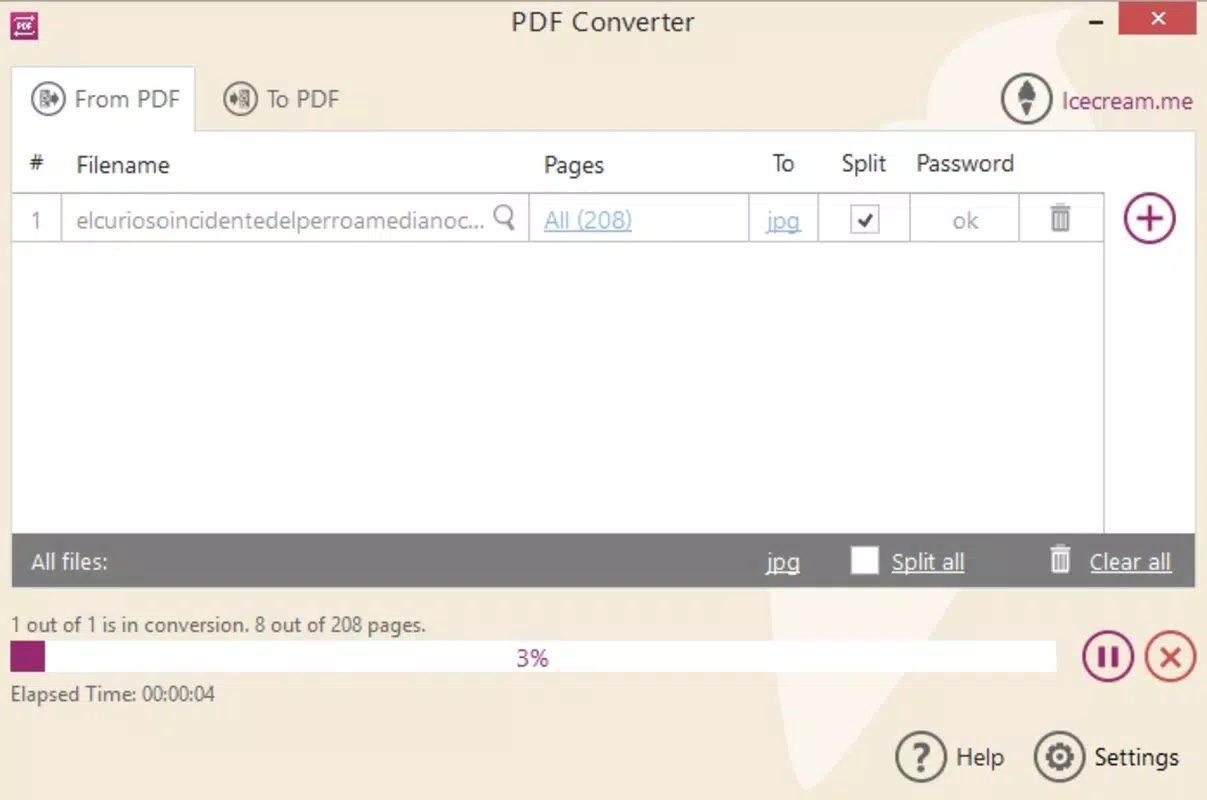This screenshot has width=1207, height=800.
Task: Change the row 1 jpg output format
Action: tap(783, 221)
